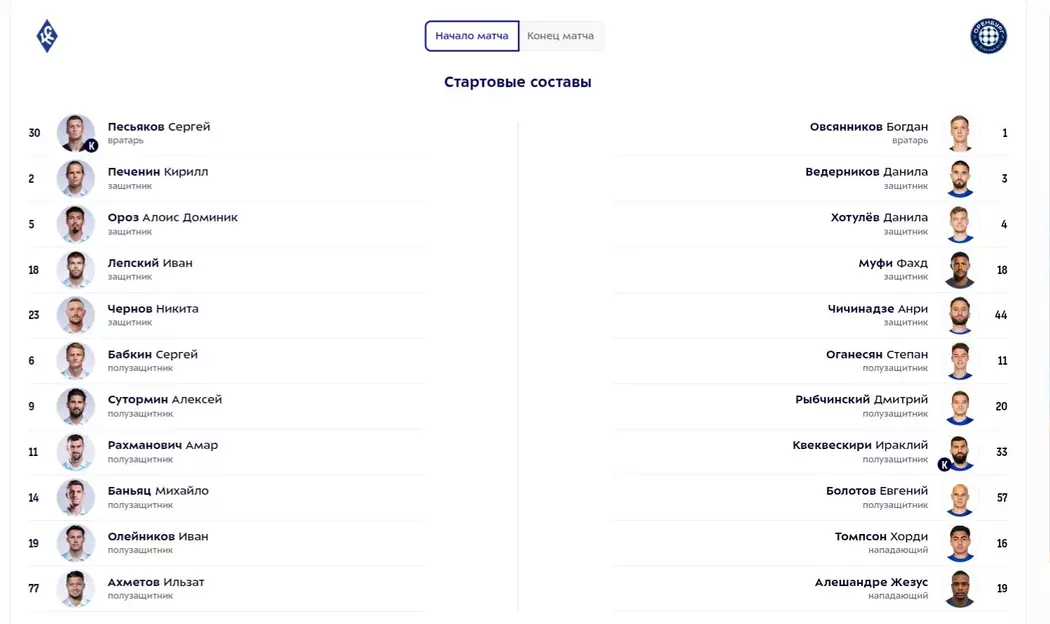This screenshot has width=1050, height=624.
Task: Open Овсянников Богдан goalkeeper link
Action: tap(868, 127)
